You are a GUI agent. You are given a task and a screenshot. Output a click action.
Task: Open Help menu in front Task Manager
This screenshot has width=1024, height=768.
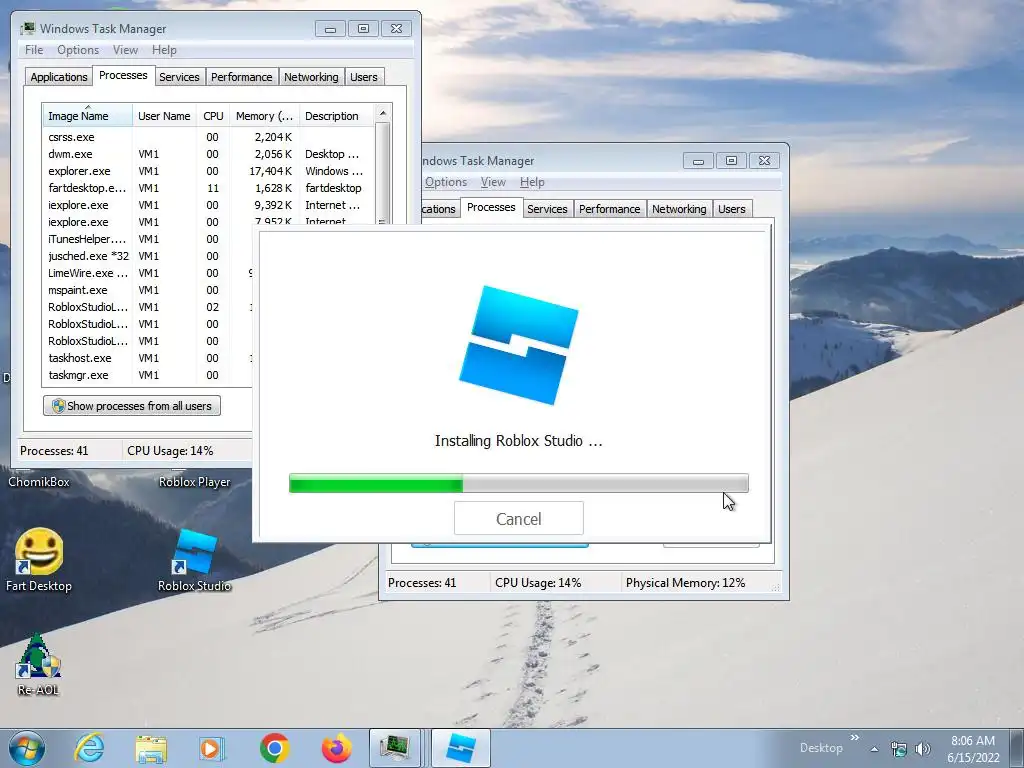point(165,50)
